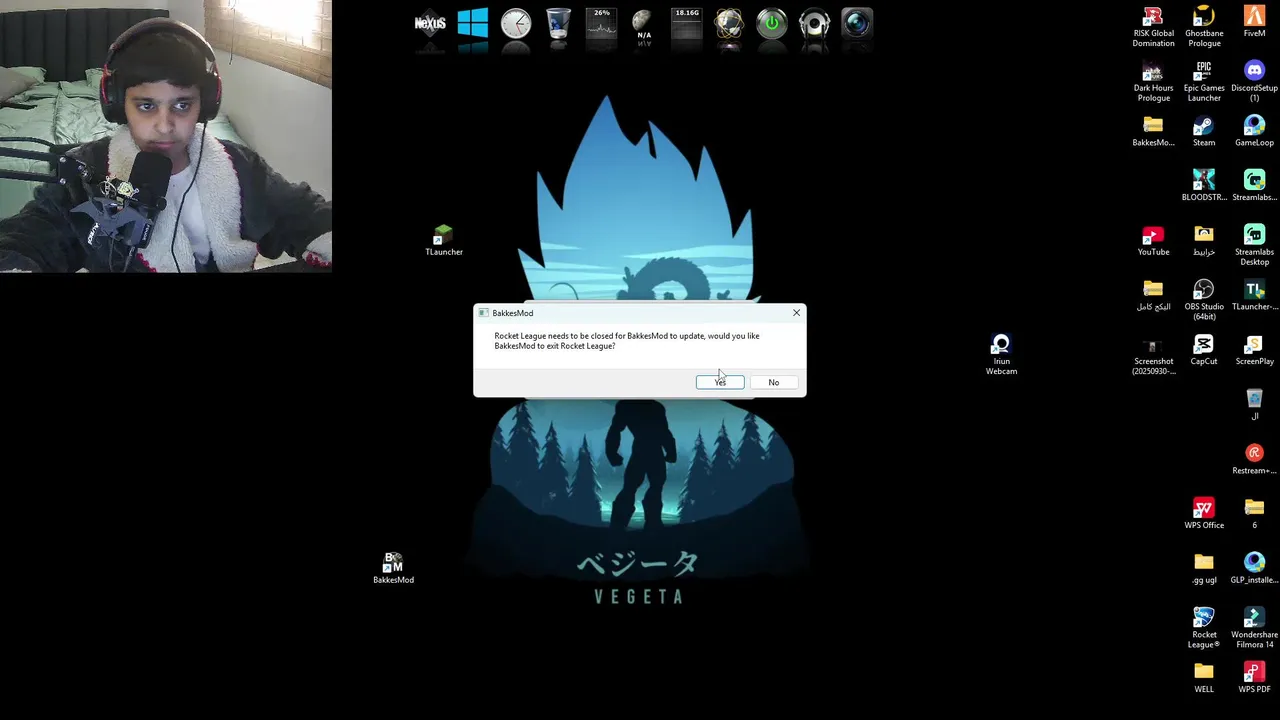Open the خرابيط folder
The height and width of the screenshot is (720, 1280).
click(x=1204, y=241)
